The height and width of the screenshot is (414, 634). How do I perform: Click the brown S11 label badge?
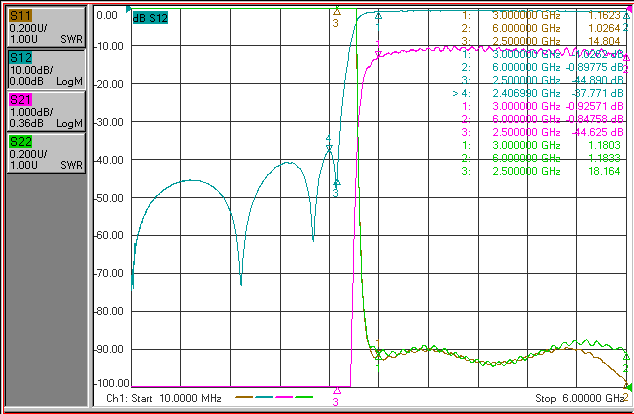coord(21,16)
